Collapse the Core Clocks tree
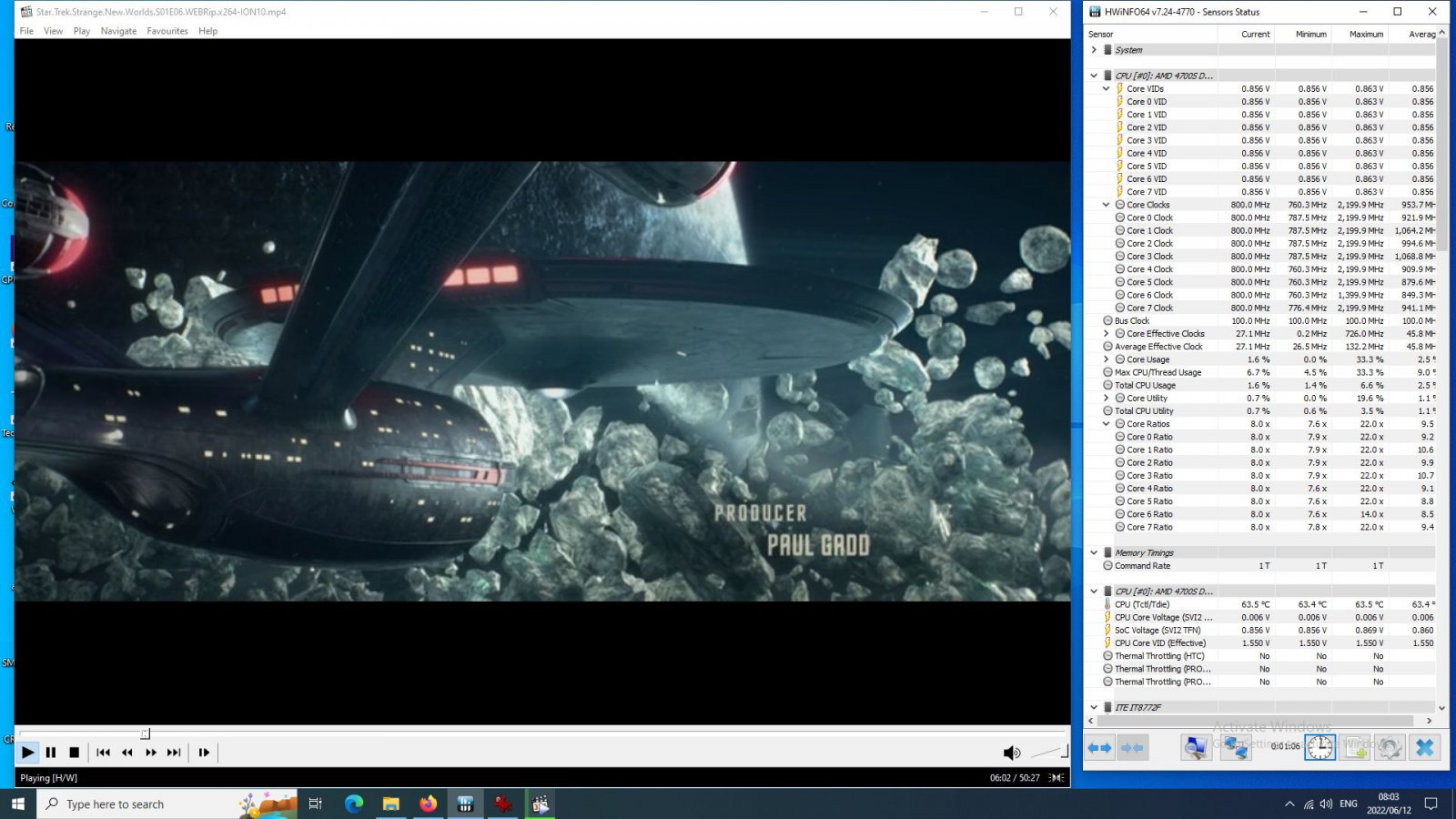 (1107, 205)
